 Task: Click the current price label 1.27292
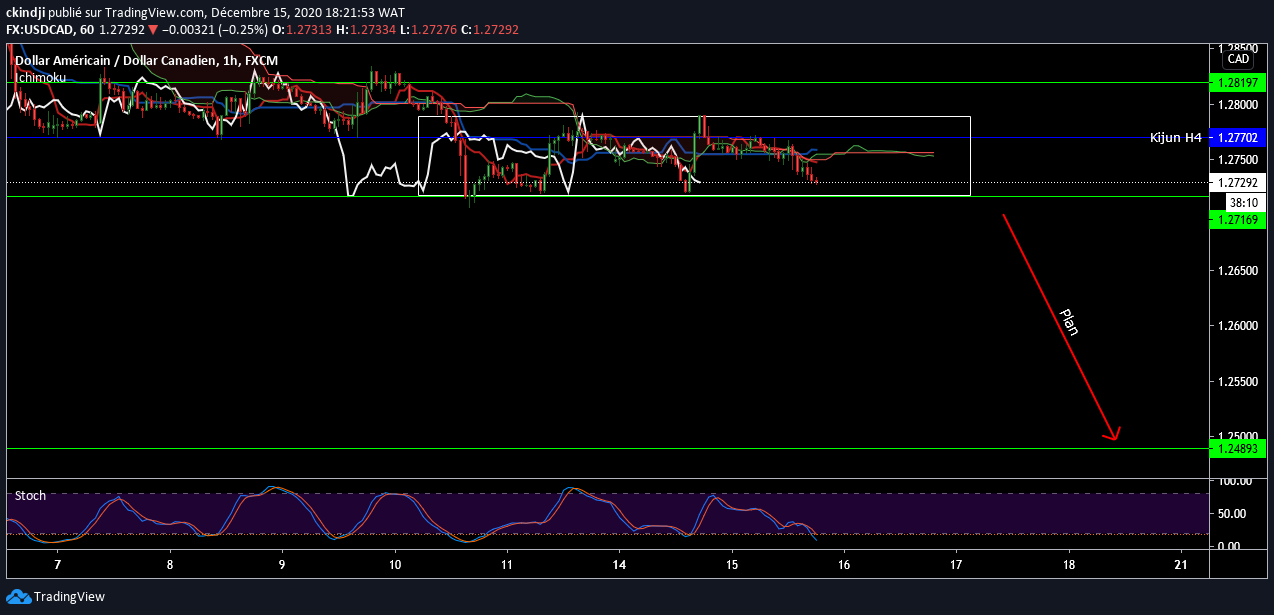point(1238,183)
